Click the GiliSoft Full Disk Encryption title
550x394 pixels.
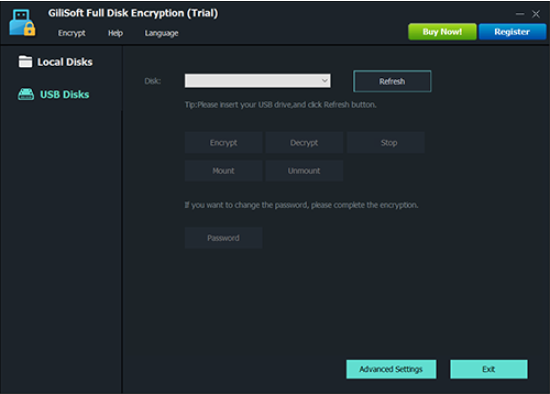click(133, 13)
